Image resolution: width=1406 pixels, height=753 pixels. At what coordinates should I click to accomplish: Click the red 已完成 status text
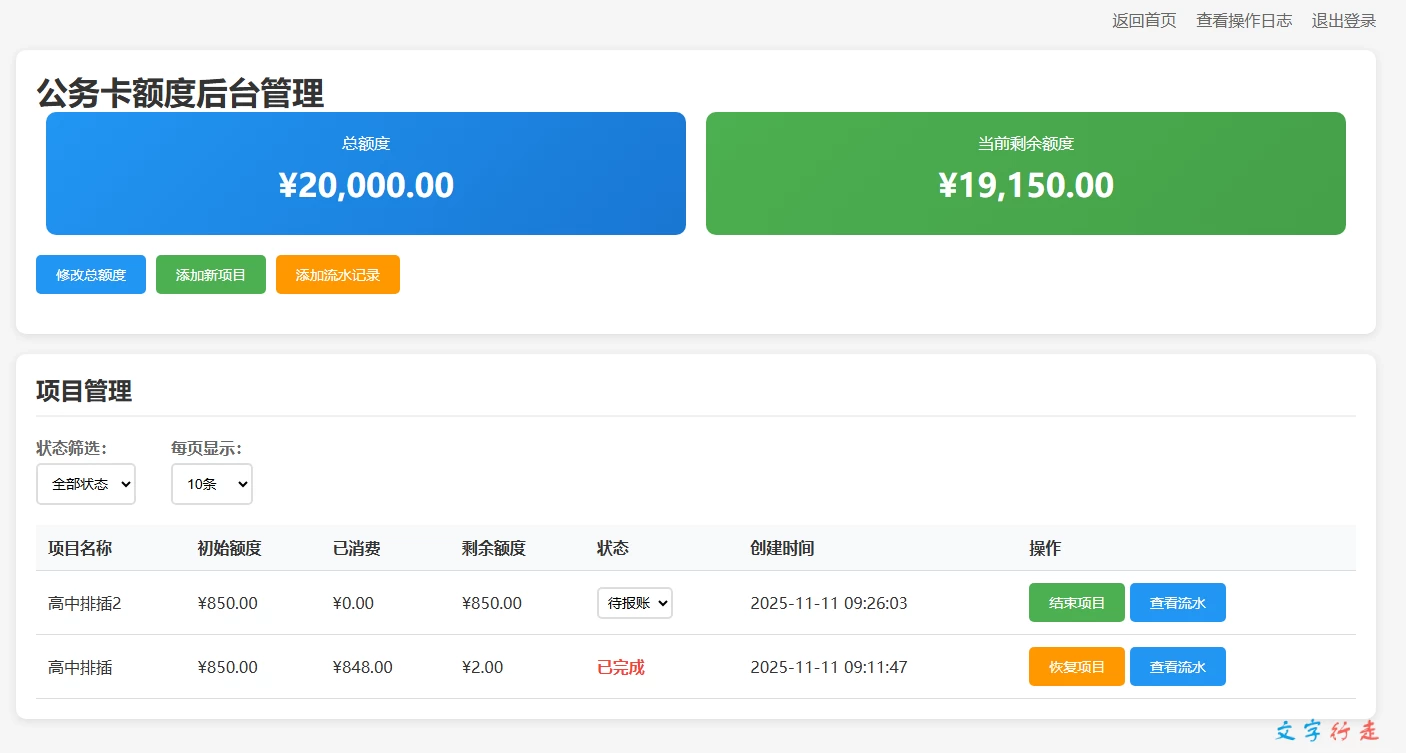(x=621, y=667)
